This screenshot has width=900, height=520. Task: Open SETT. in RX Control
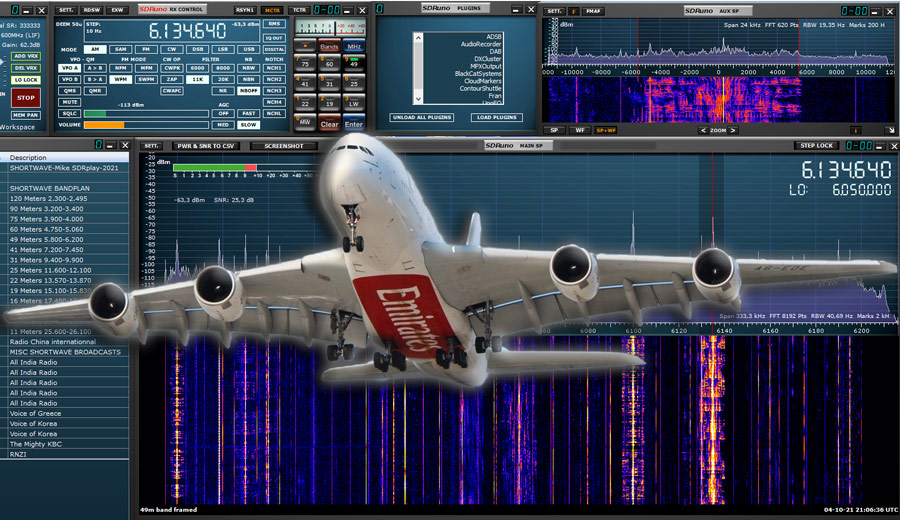click(66, 10)
